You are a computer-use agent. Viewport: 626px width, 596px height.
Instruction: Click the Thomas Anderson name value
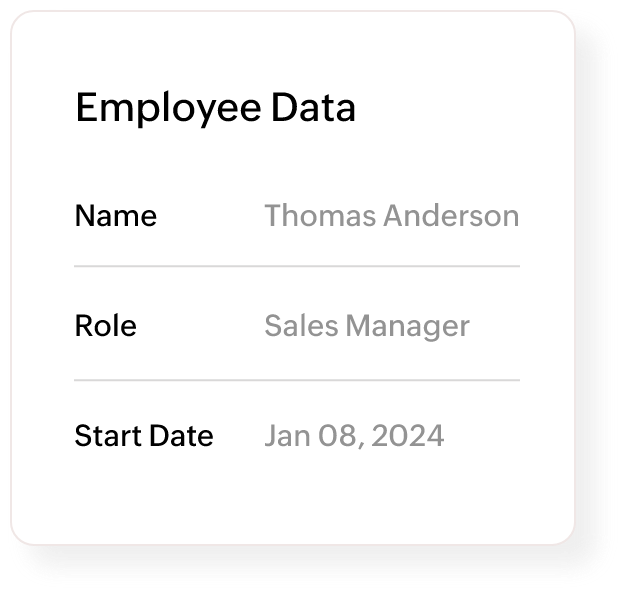point(391,216)
